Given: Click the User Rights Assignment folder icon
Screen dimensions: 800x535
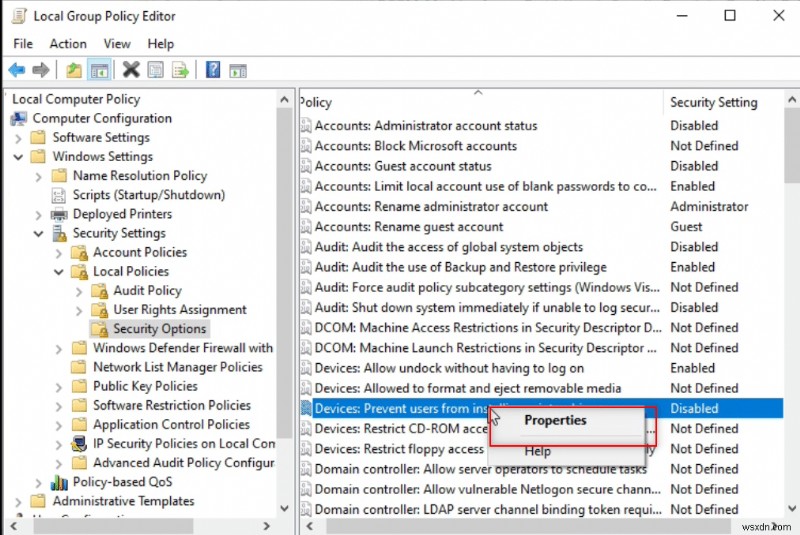Looking at the screenshot, I should (99, 310).
